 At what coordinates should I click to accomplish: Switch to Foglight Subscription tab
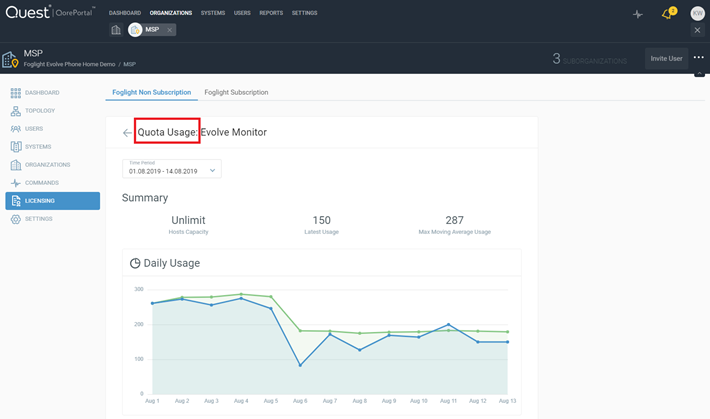[x=236, y=92]
